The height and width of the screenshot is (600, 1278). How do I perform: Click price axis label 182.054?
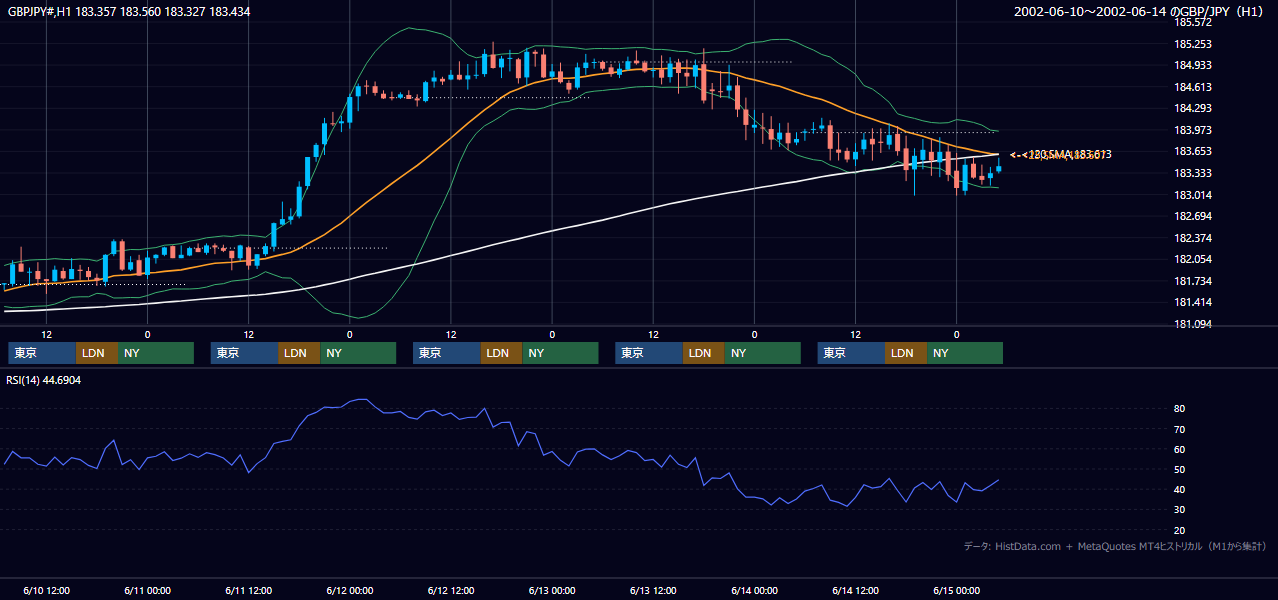pos(1192,259)
